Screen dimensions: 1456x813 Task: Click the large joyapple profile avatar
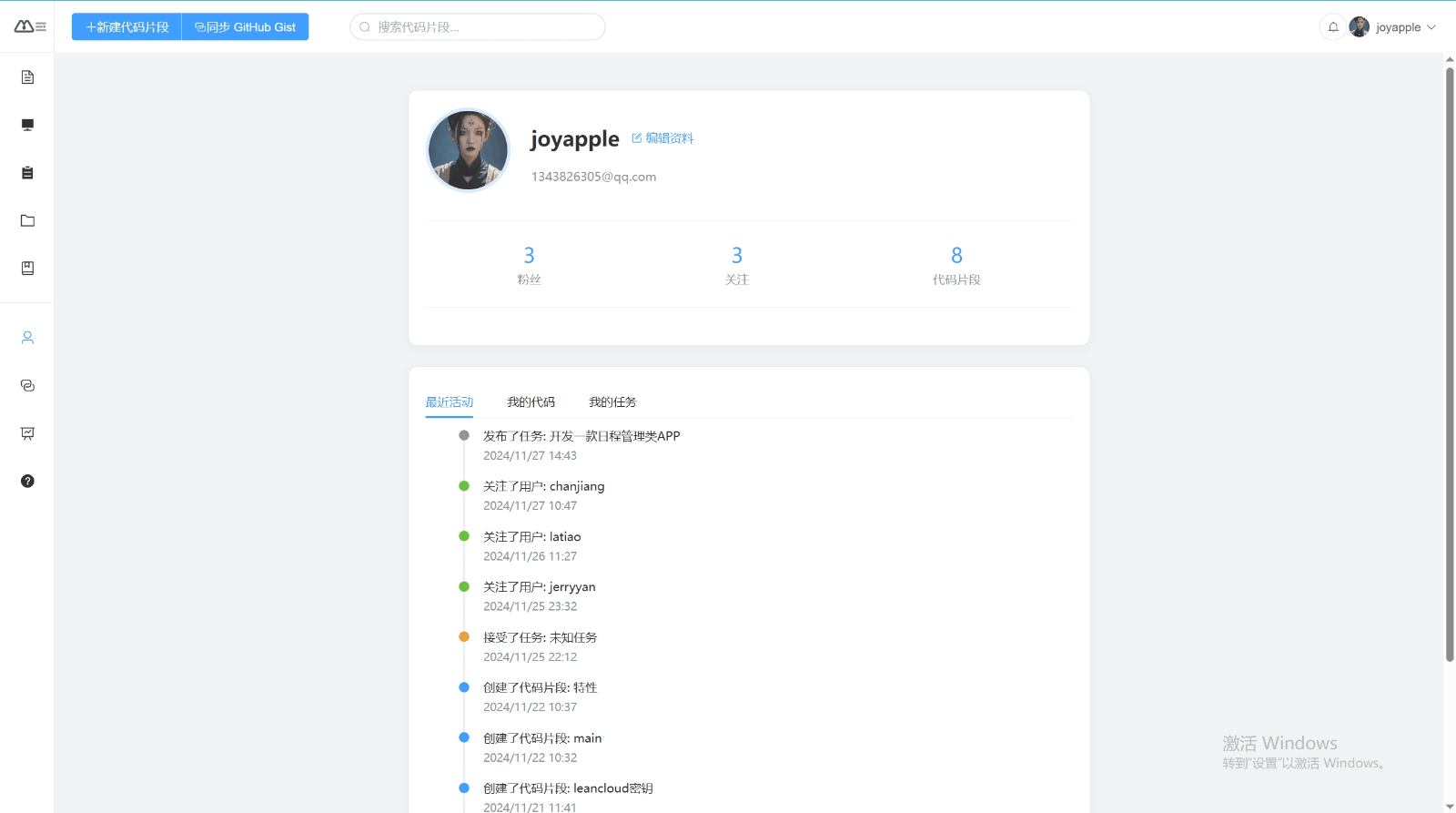[x=468, y=150]
